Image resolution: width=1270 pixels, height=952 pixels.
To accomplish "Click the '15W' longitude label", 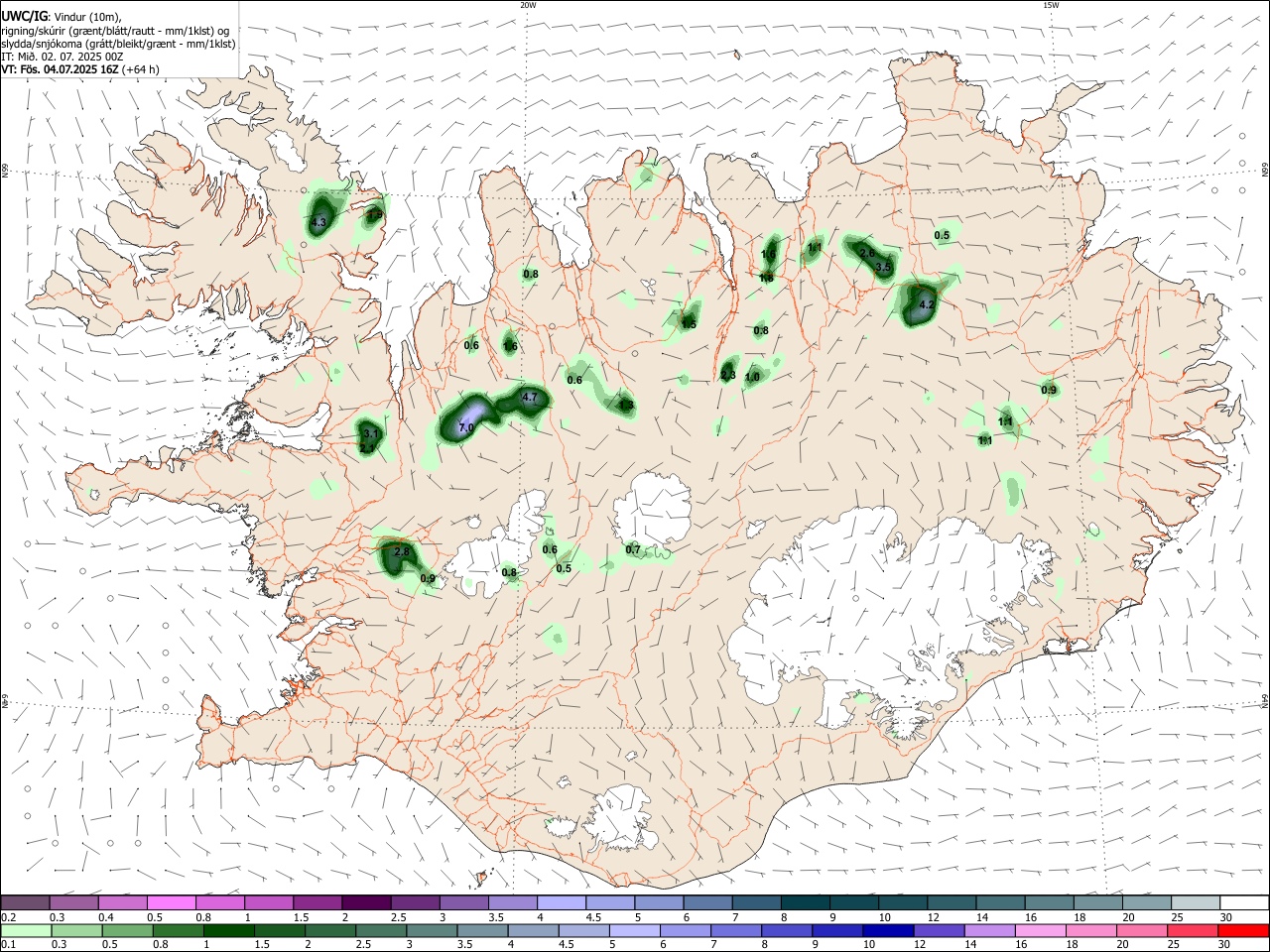I will (1051, 5).
